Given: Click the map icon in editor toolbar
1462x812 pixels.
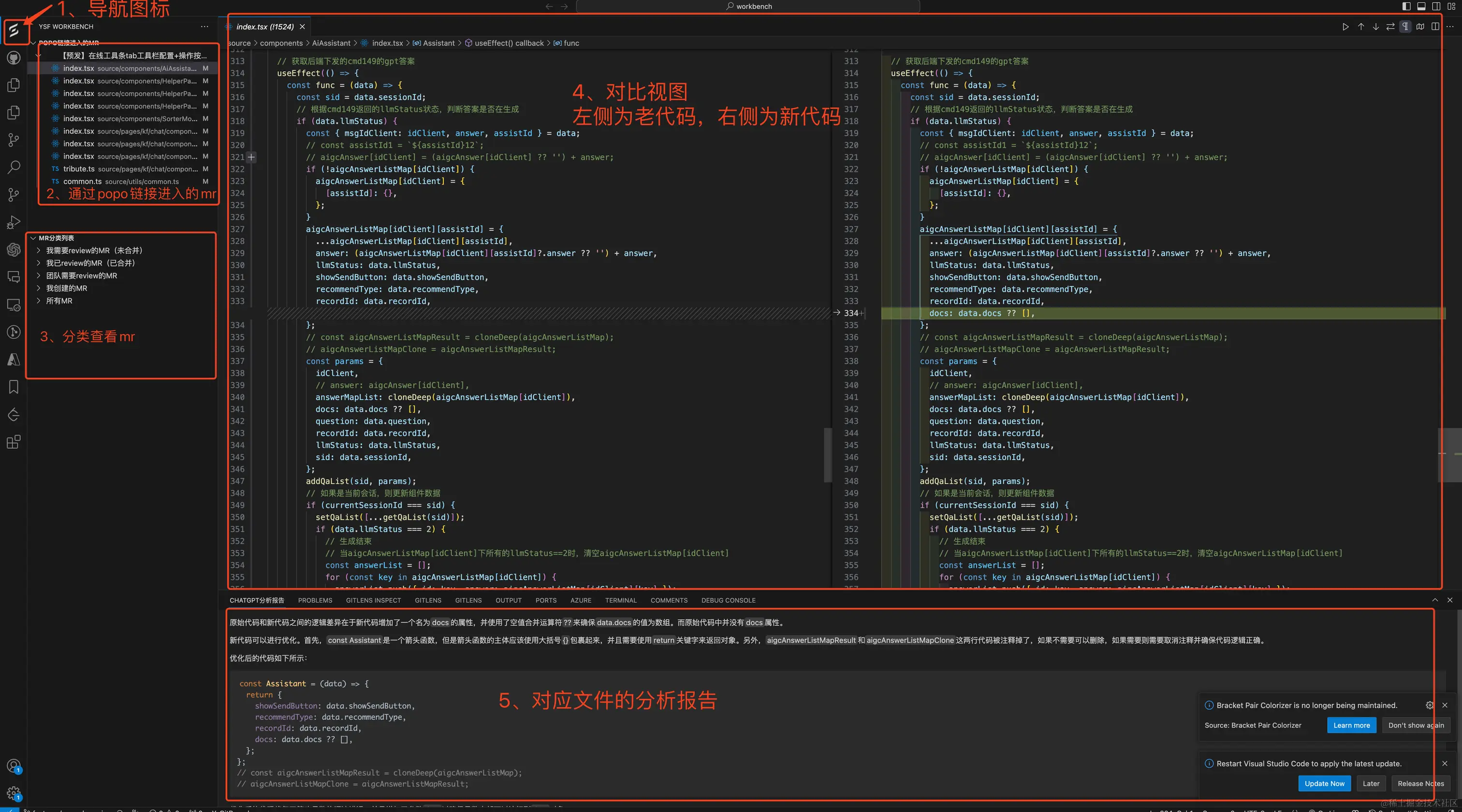Looking at the screenshot, I should point(1420,27).
